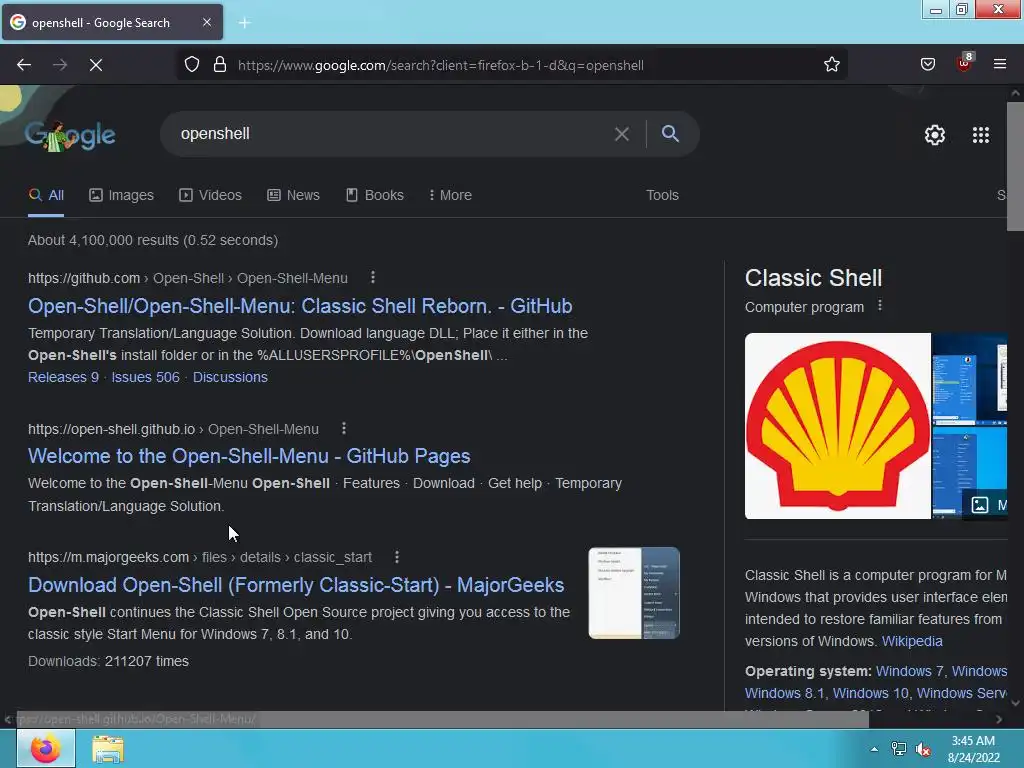Switch to the Videos tab
1024x768 pixels.
pos(210,195)
